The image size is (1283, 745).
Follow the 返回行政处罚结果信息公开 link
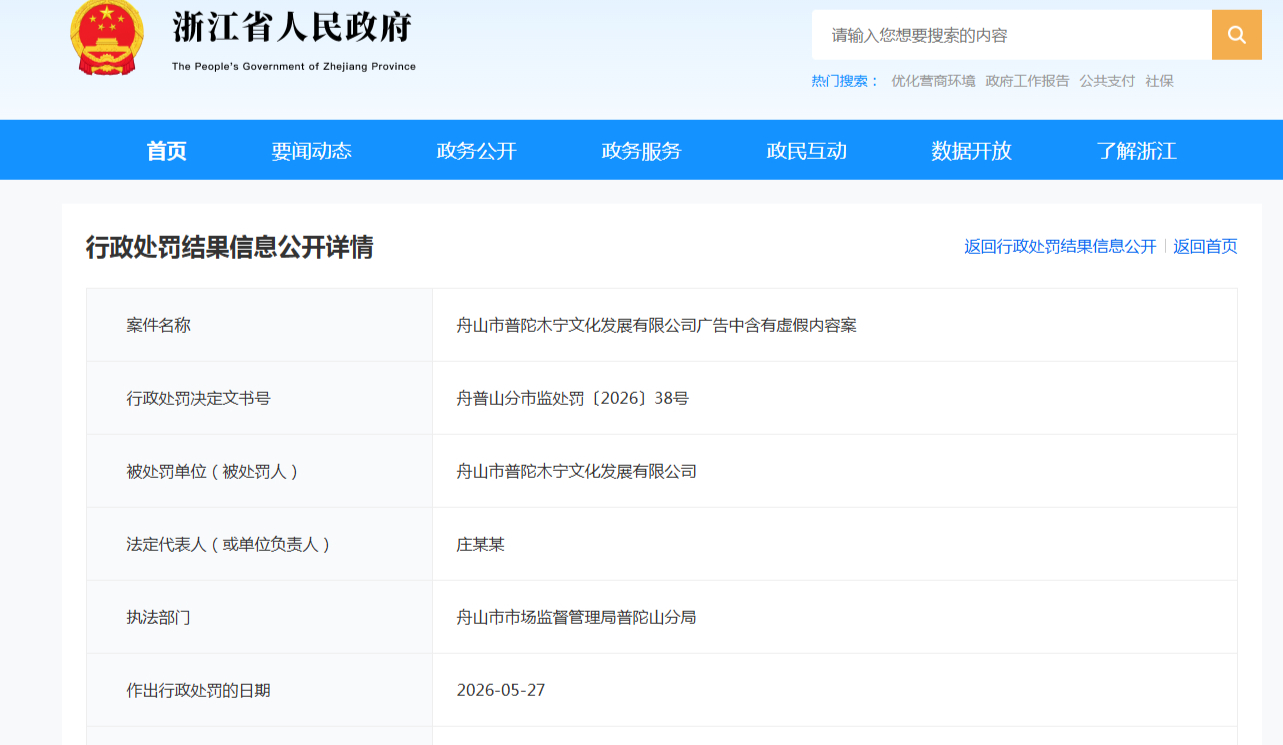point(1060,246)
